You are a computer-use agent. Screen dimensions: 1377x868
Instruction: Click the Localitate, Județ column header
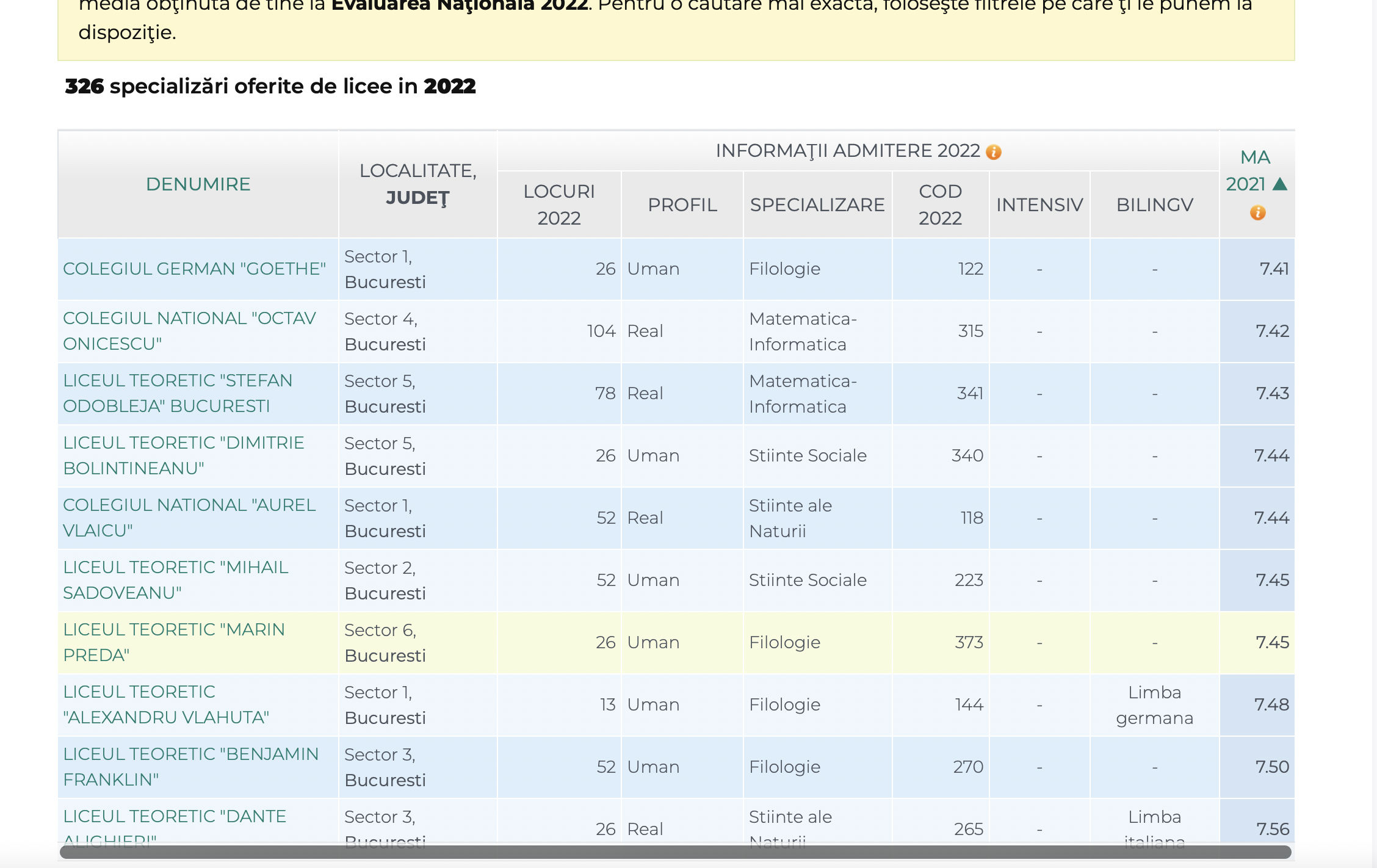pyautogui.click(x=417, y=184)
